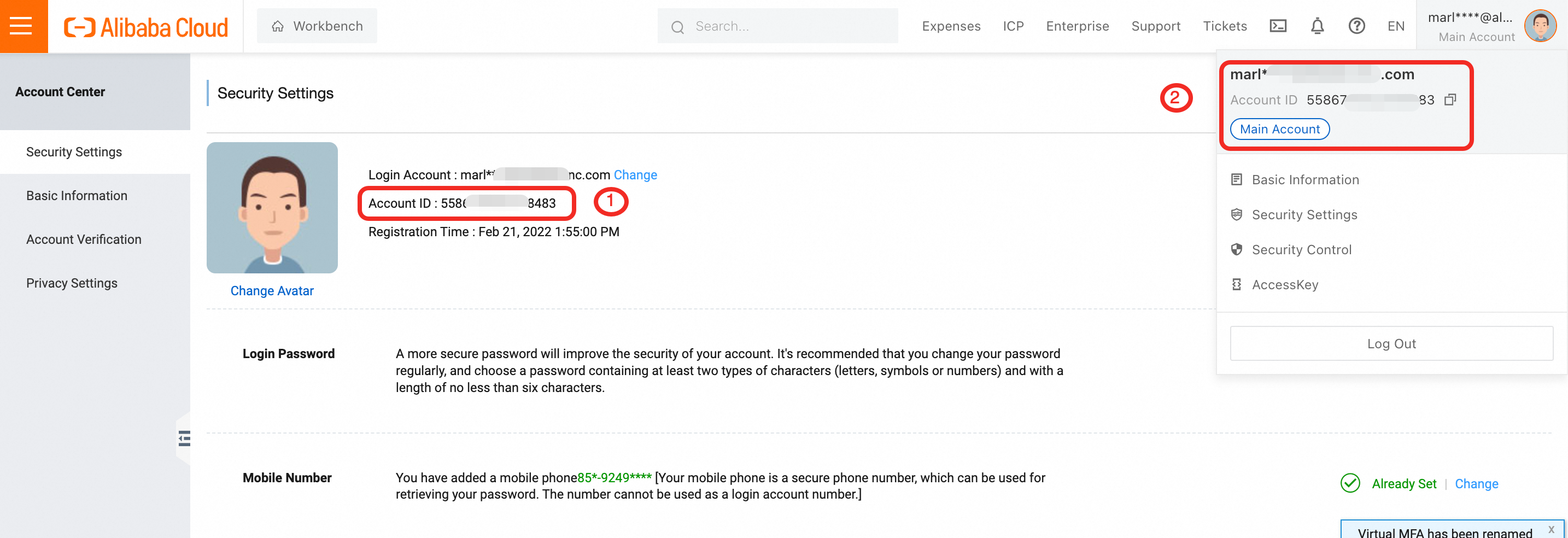Click the profile avatar picture
The width and height of the screenshot is (1568, 538).
pyautogui.click(x=272, y=208)
